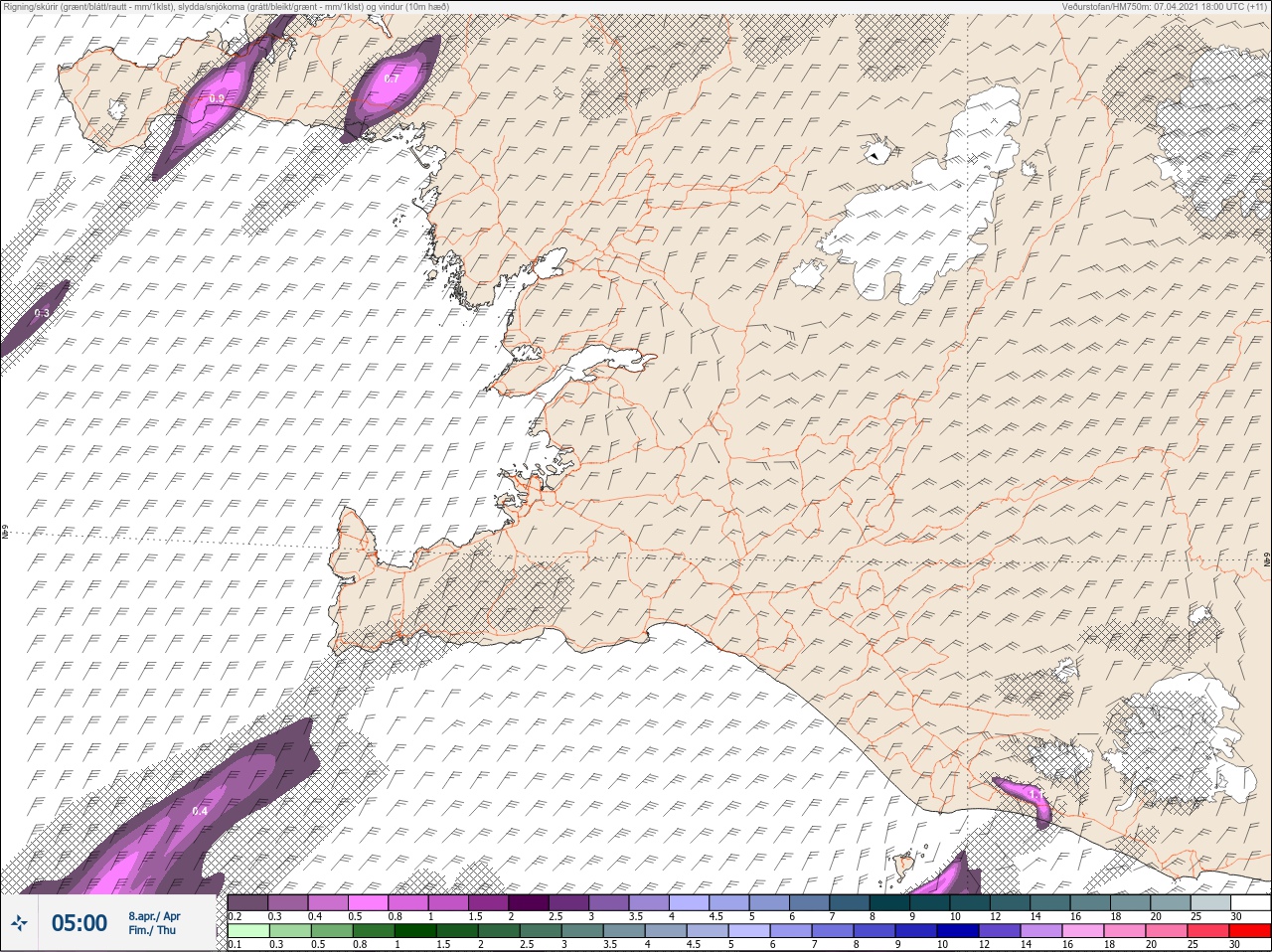Pick the bright red swatch ending the lower scale

click(x=1249, y=931)
